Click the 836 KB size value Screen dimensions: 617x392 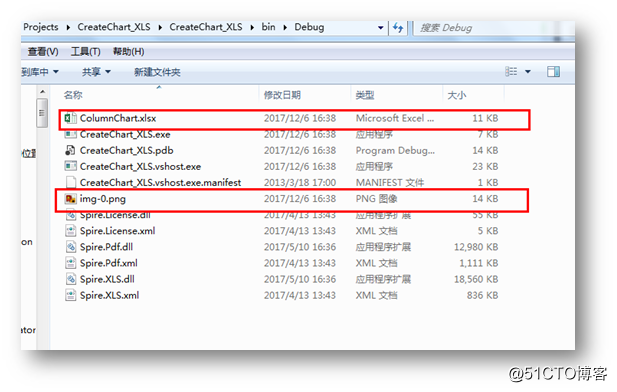(x=482, y=296)
